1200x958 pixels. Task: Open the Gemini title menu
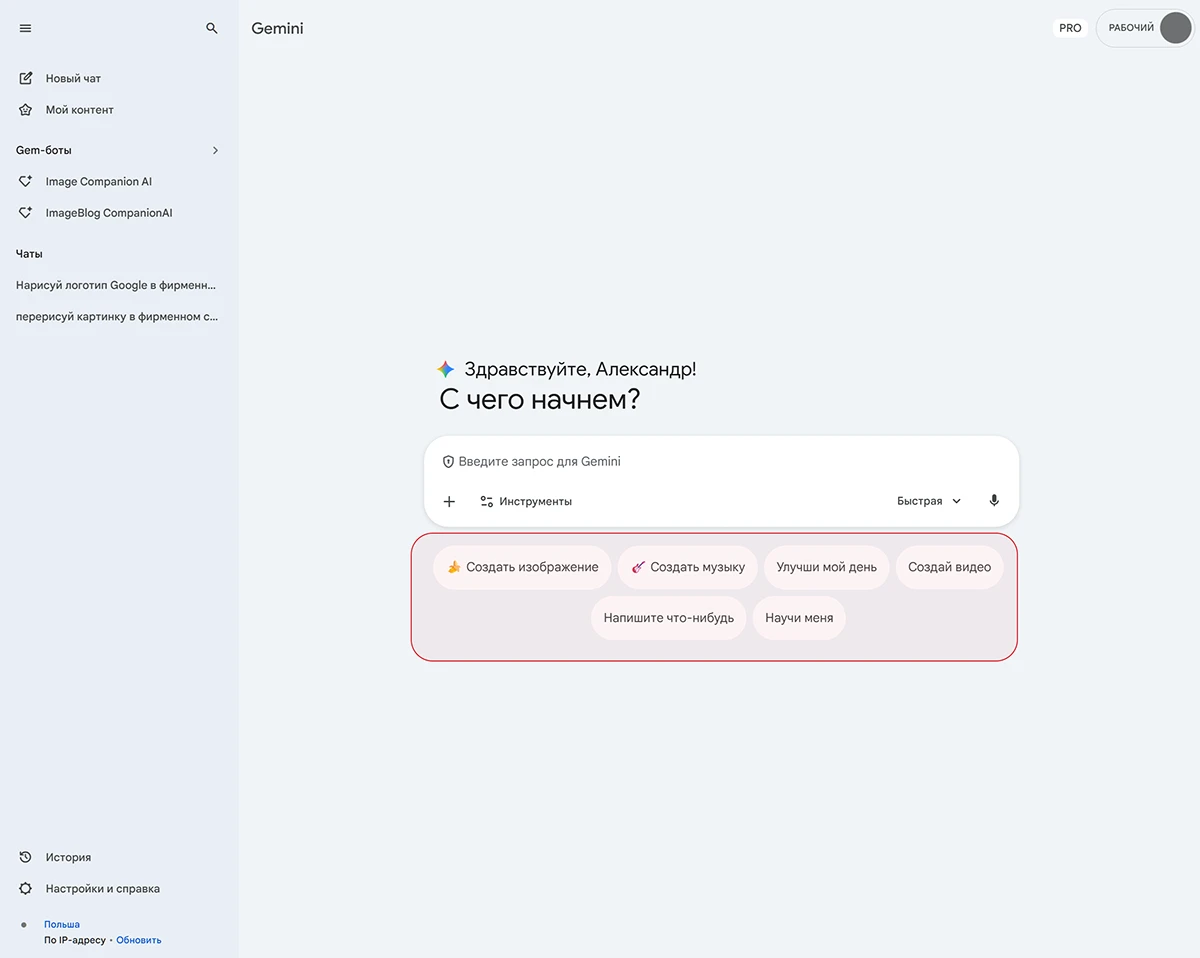277,29
